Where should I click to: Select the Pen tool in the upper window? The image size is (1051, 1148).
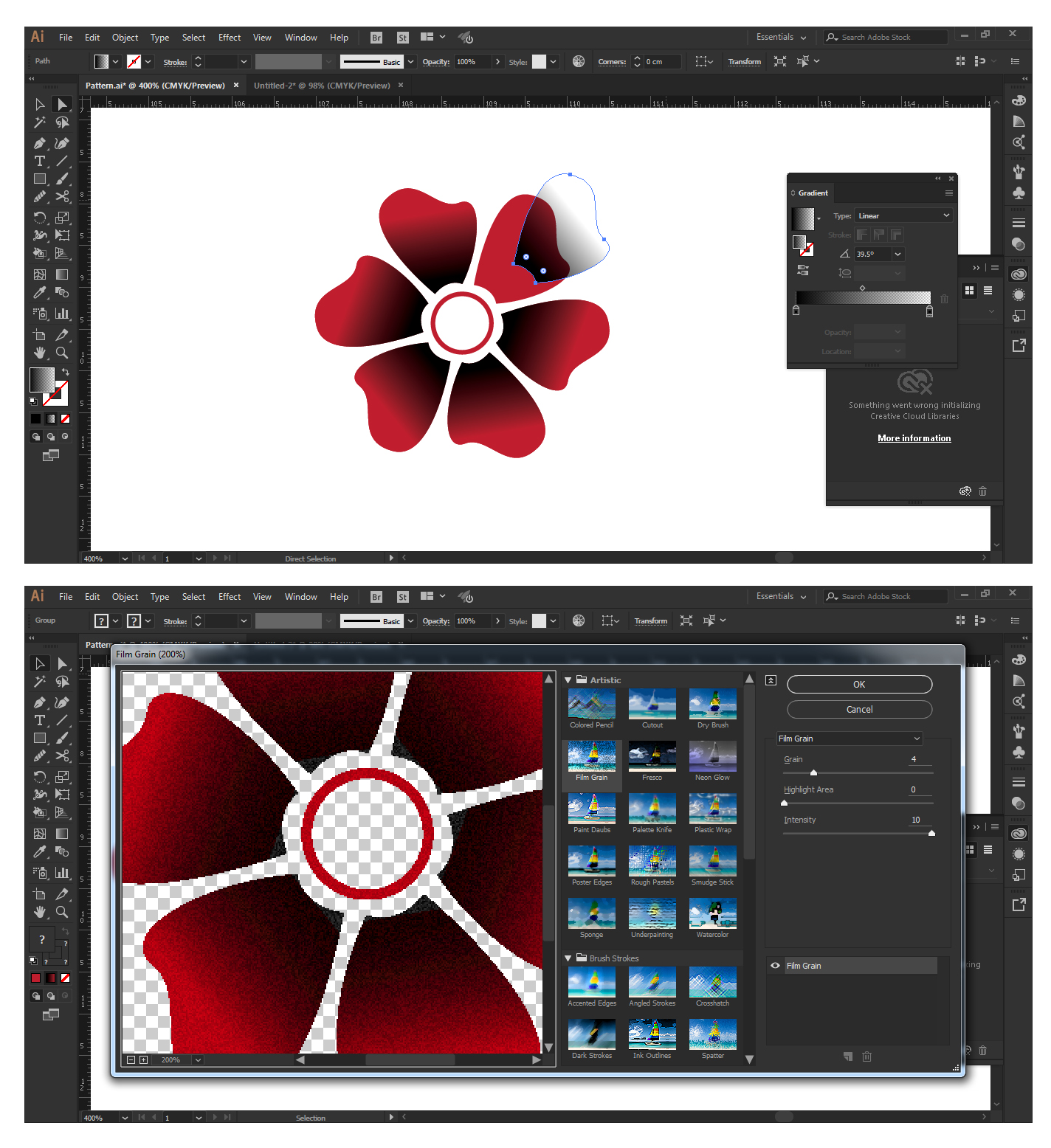pos(40,143)
